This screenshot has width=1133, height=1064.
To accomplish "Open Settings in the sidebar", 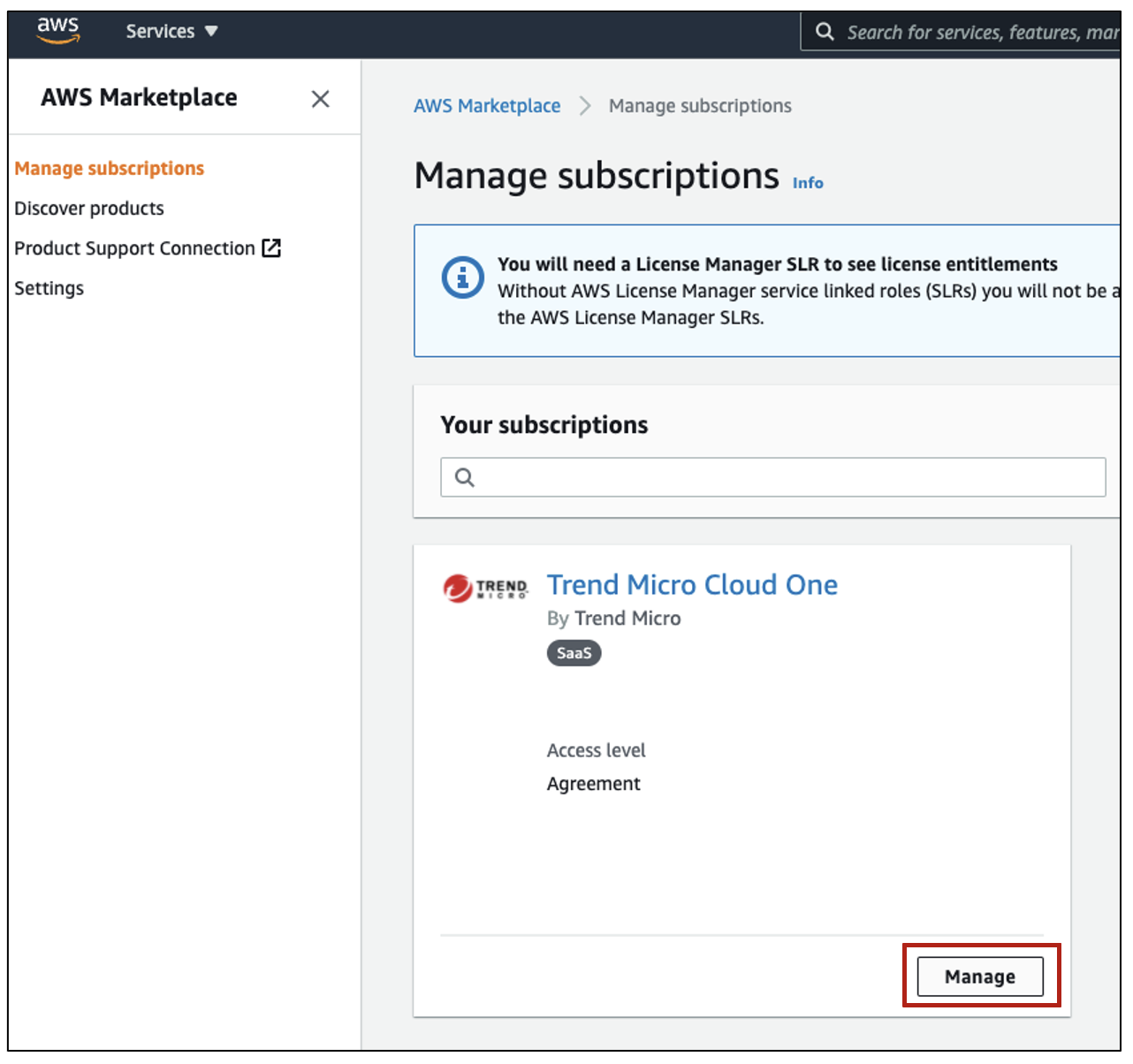I will click(49, 289).
